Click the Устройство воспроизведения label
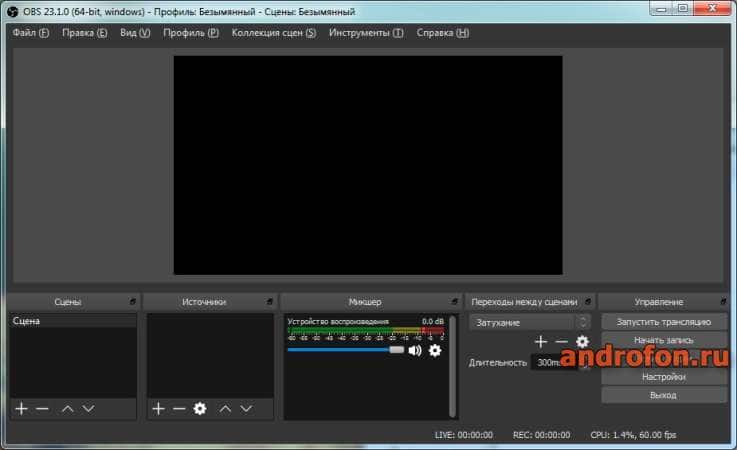 338,322
